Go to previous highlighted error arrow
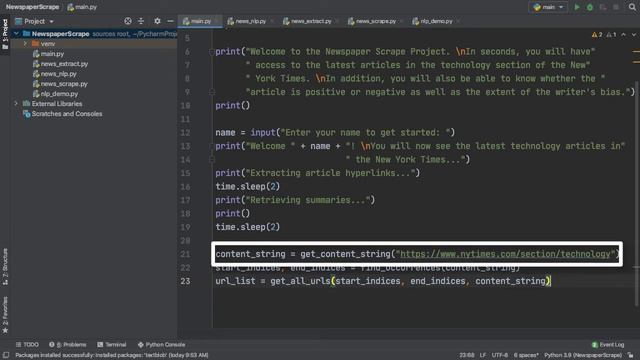 tap(623, 35)
